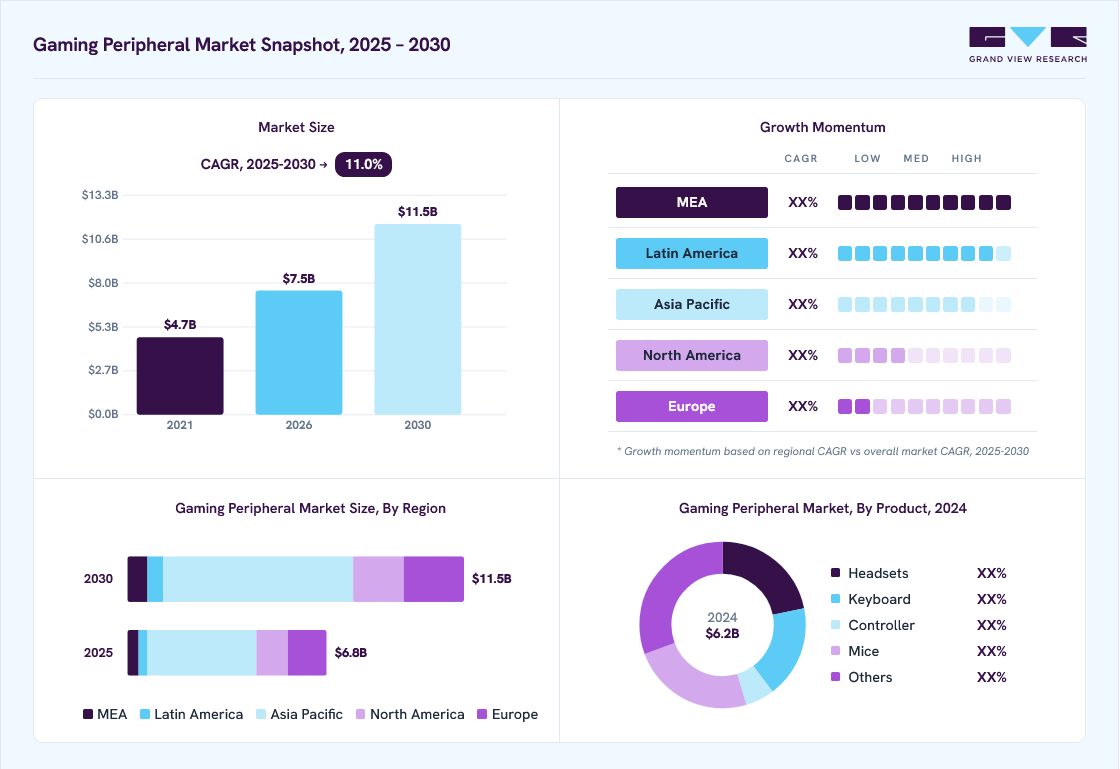Click the 2021 dark purple bar
Image resolution: width=1120 pixels, height=769 pixels.
(x=180, y=376)
